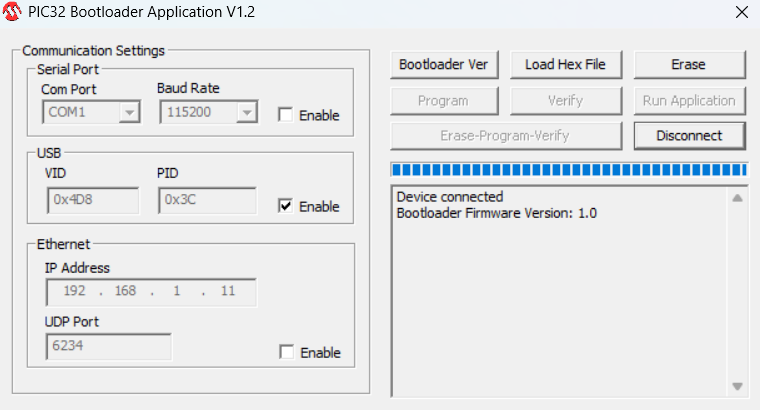Click the USB VID 0x4D8 field

(x=93, y=200)
